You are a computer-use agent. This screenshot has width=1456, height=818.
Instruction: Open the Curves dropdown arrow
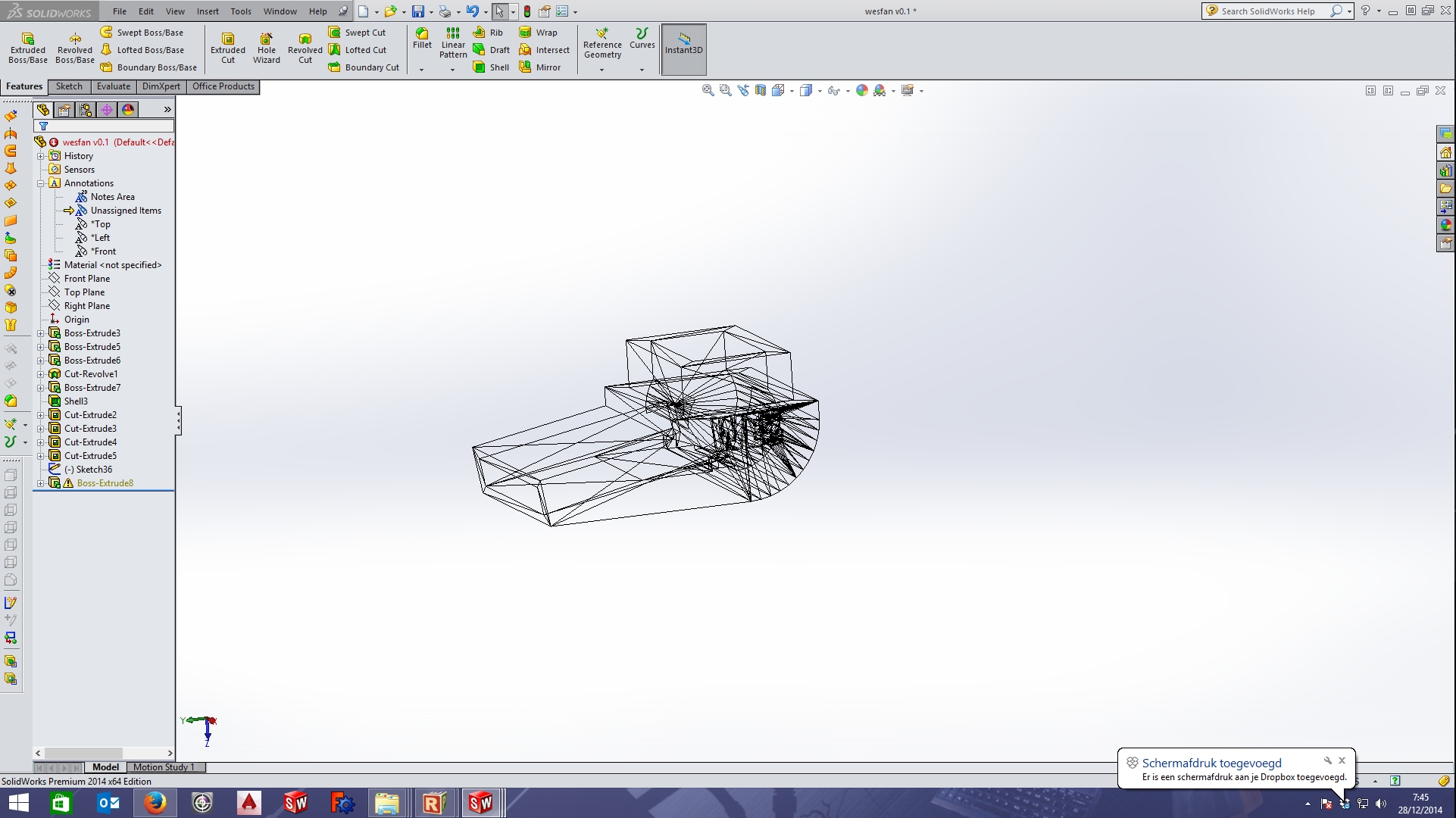click(642, 70)
